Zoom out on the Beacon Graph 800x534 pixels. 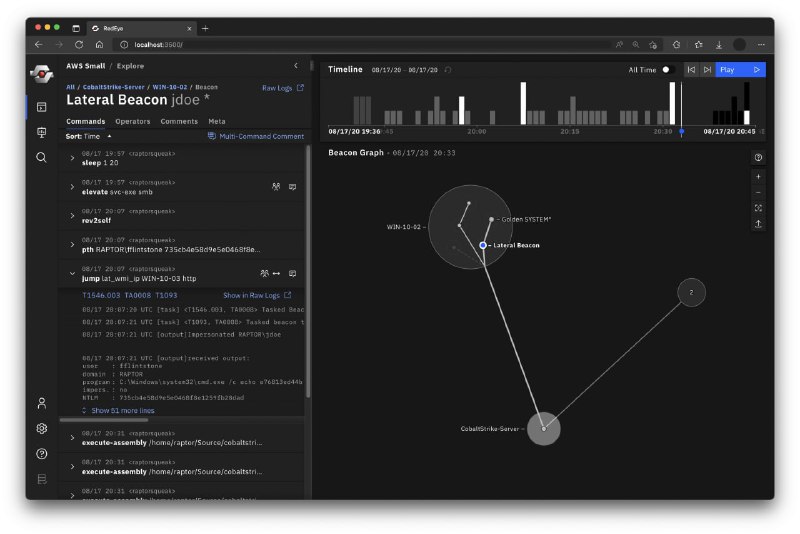click(758, 192)
